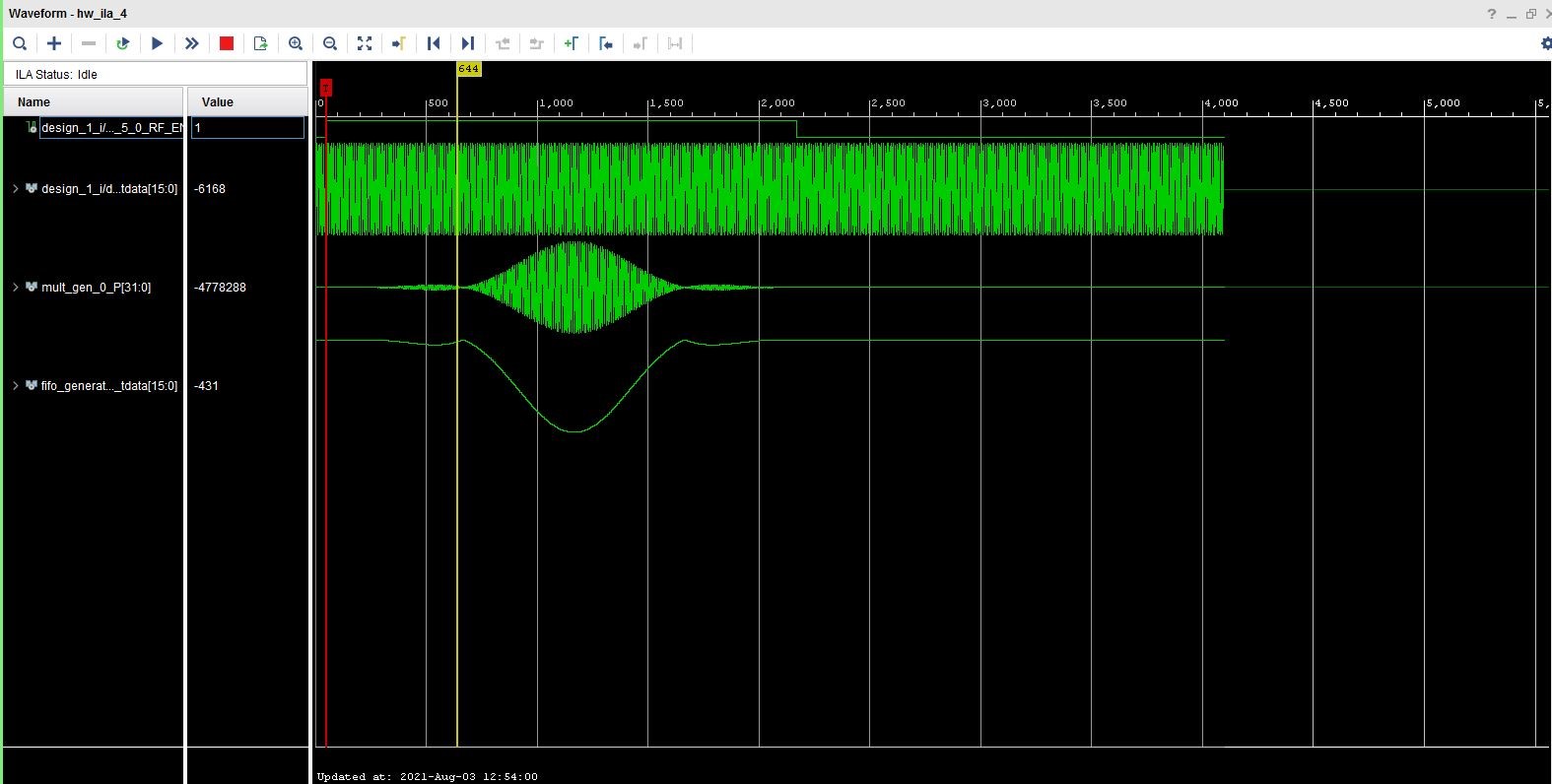Add a probe with the plus icon
Screen dimensions: 1552x784
(x=54, y=43)
